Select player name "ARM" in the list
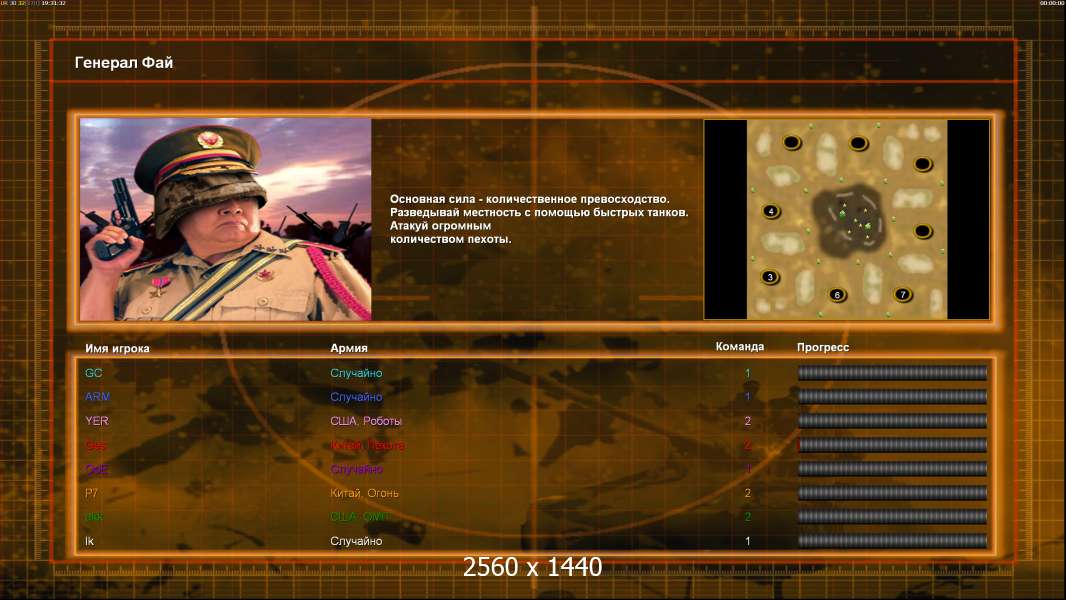Screen dimensions: 1066x600 tap(97, 397)
